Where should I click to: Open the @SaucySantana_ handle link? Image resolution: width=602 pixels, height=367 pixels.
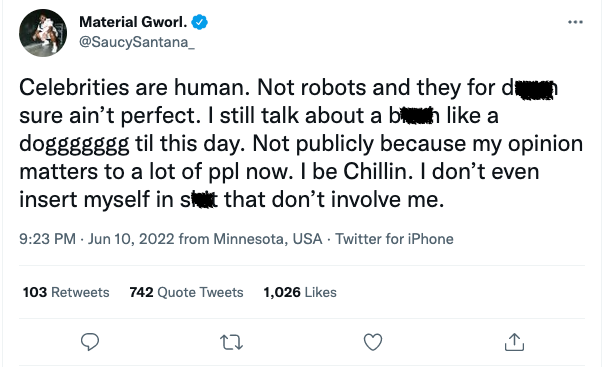pos(137,42)
